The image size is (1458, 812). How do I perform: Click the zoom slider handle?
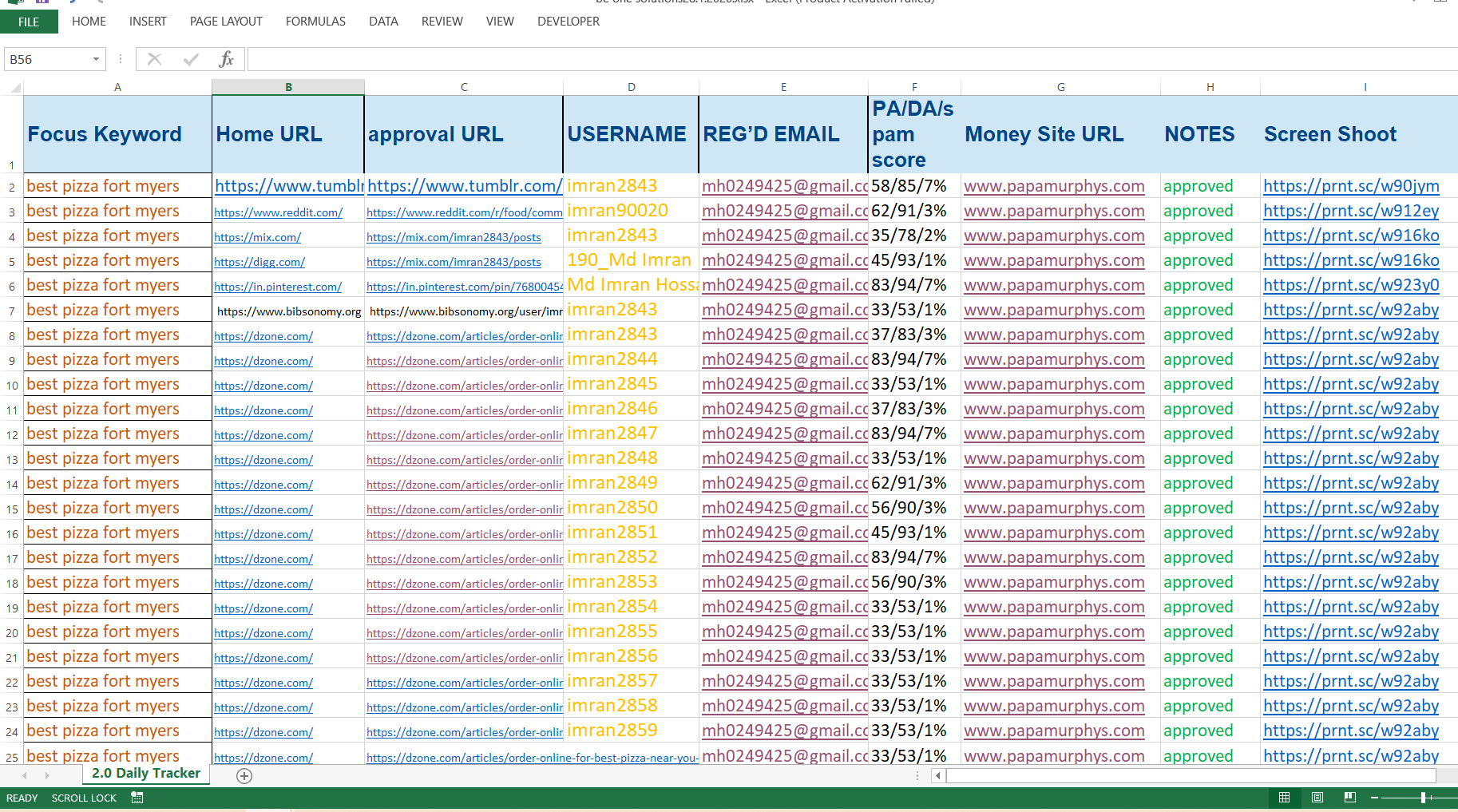click(x=1424, y=798)
